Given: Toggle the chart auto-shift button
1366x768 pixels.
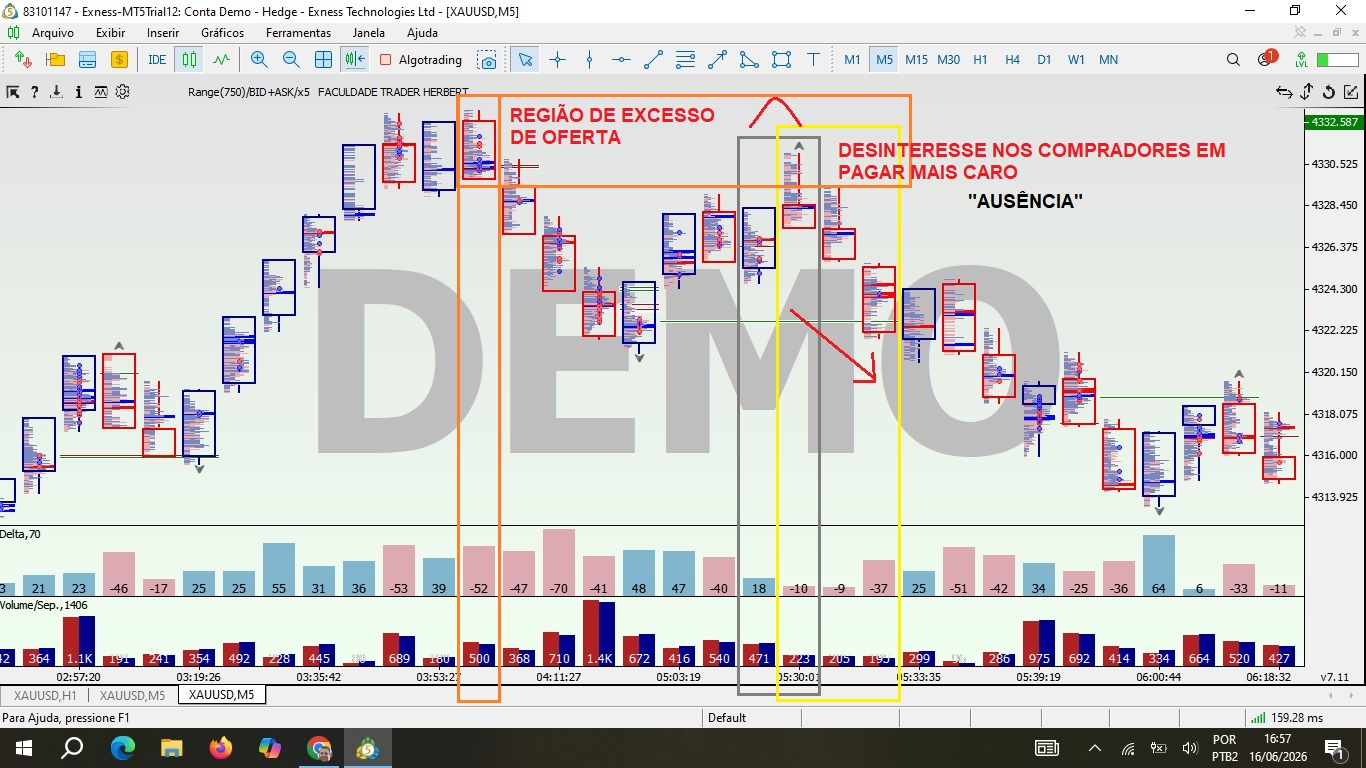Looking at the screenshot, I should 355,60.
